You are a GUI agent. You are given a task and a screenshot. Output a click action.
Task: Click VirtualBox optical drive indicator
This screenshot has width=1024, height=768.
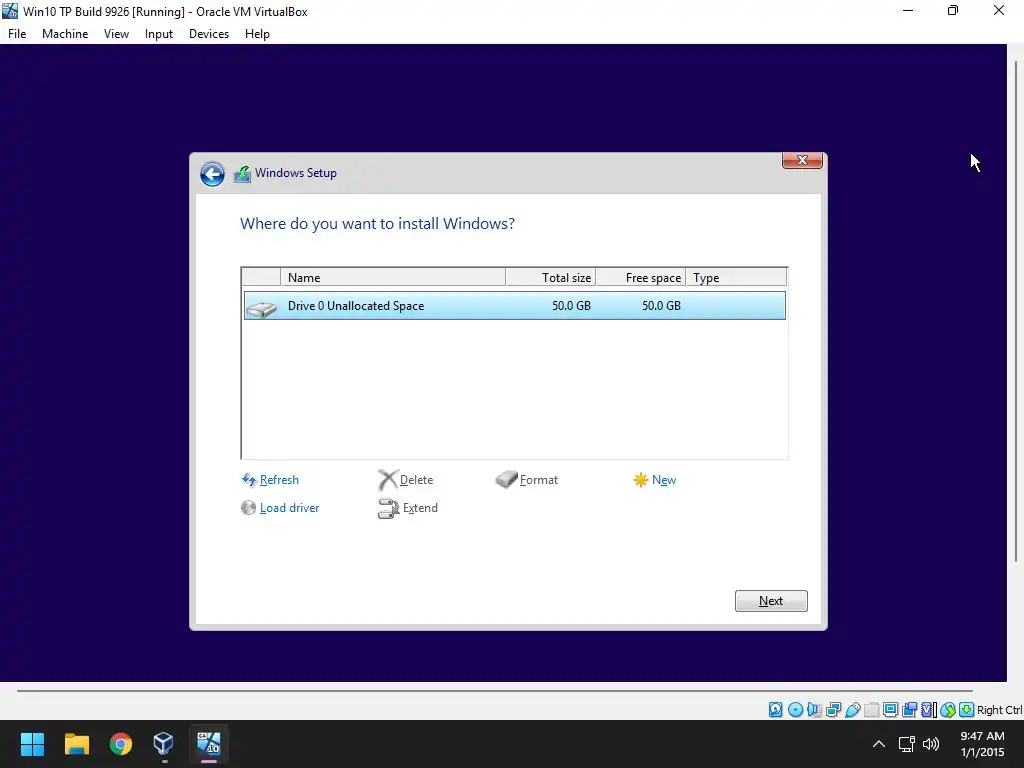tap(795, 710)
